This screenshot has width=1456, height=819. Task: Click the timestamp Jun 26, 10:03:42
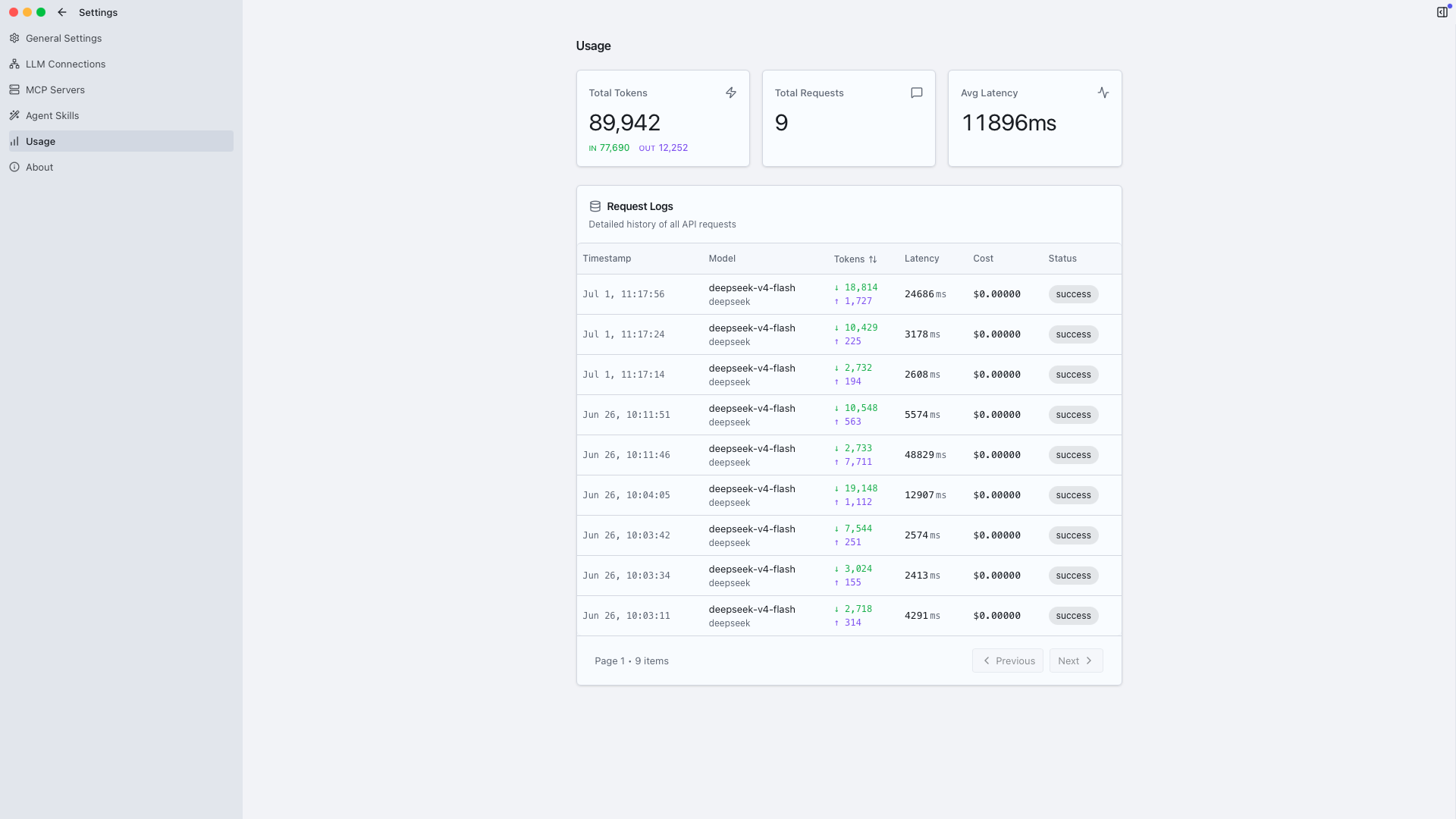(x=626, y=535)
